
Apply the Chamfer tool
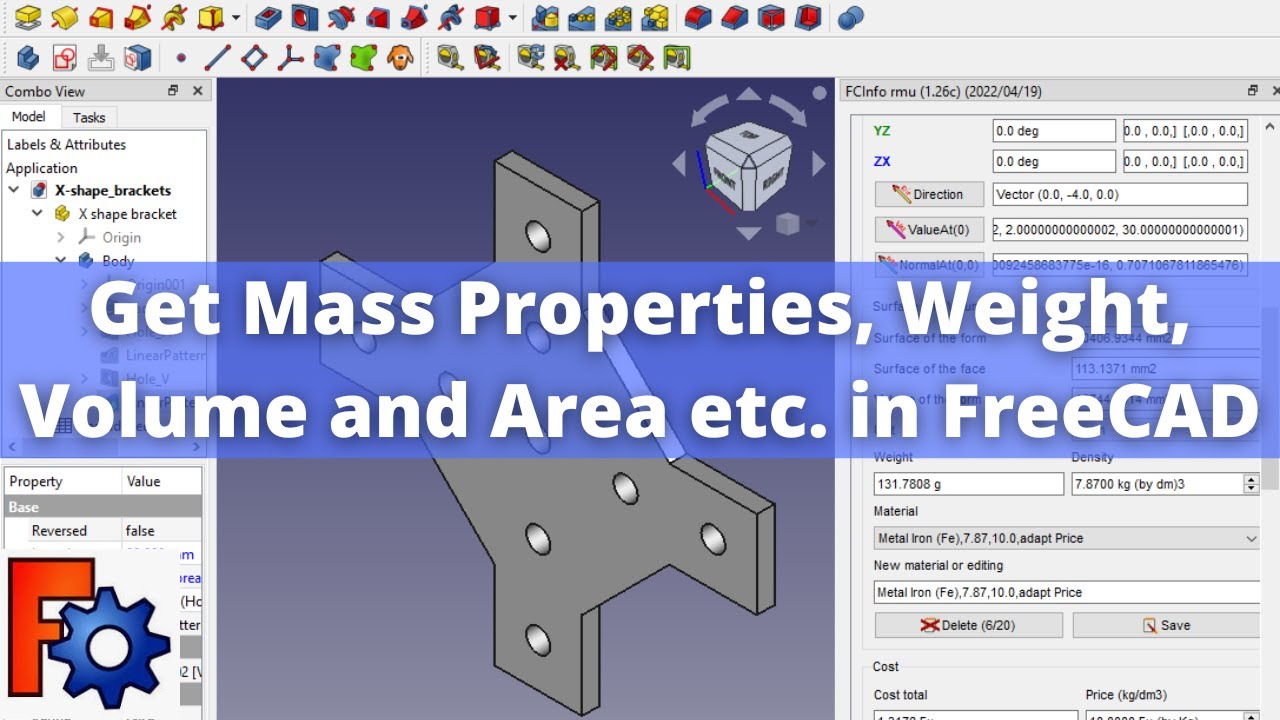[x=735, y=17]
